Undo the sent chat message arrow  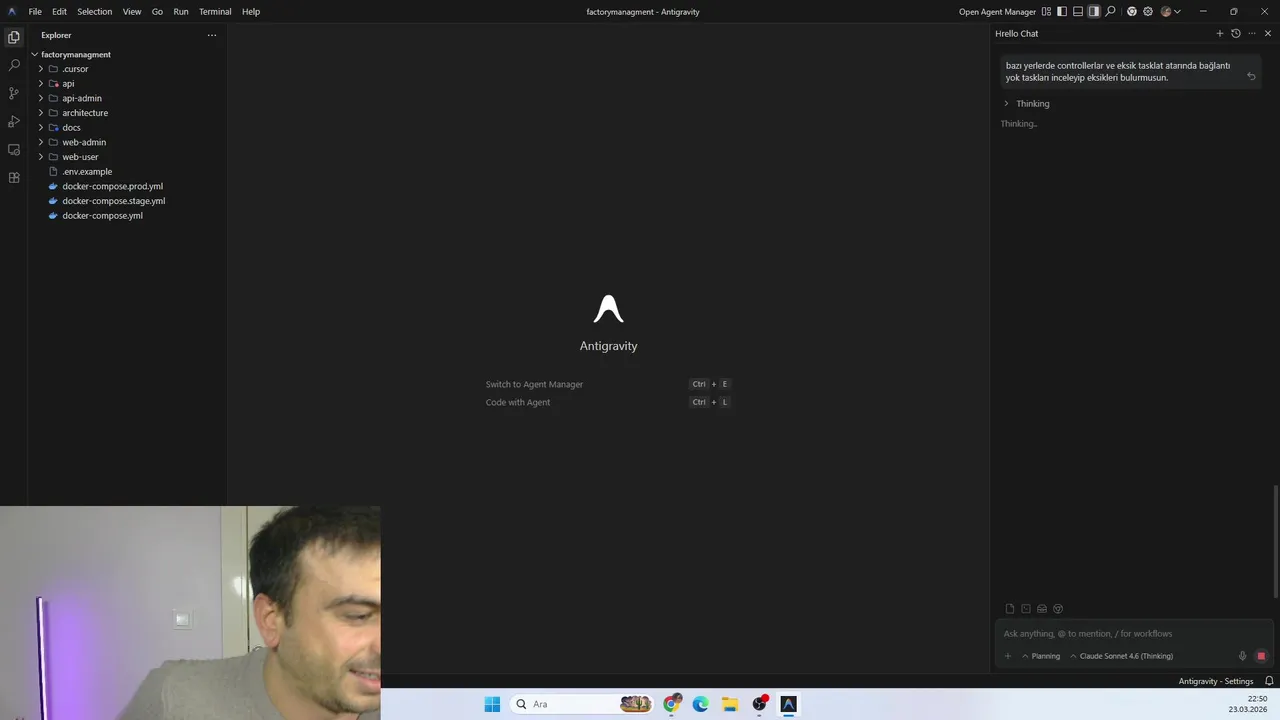(x=1251, y=76)
